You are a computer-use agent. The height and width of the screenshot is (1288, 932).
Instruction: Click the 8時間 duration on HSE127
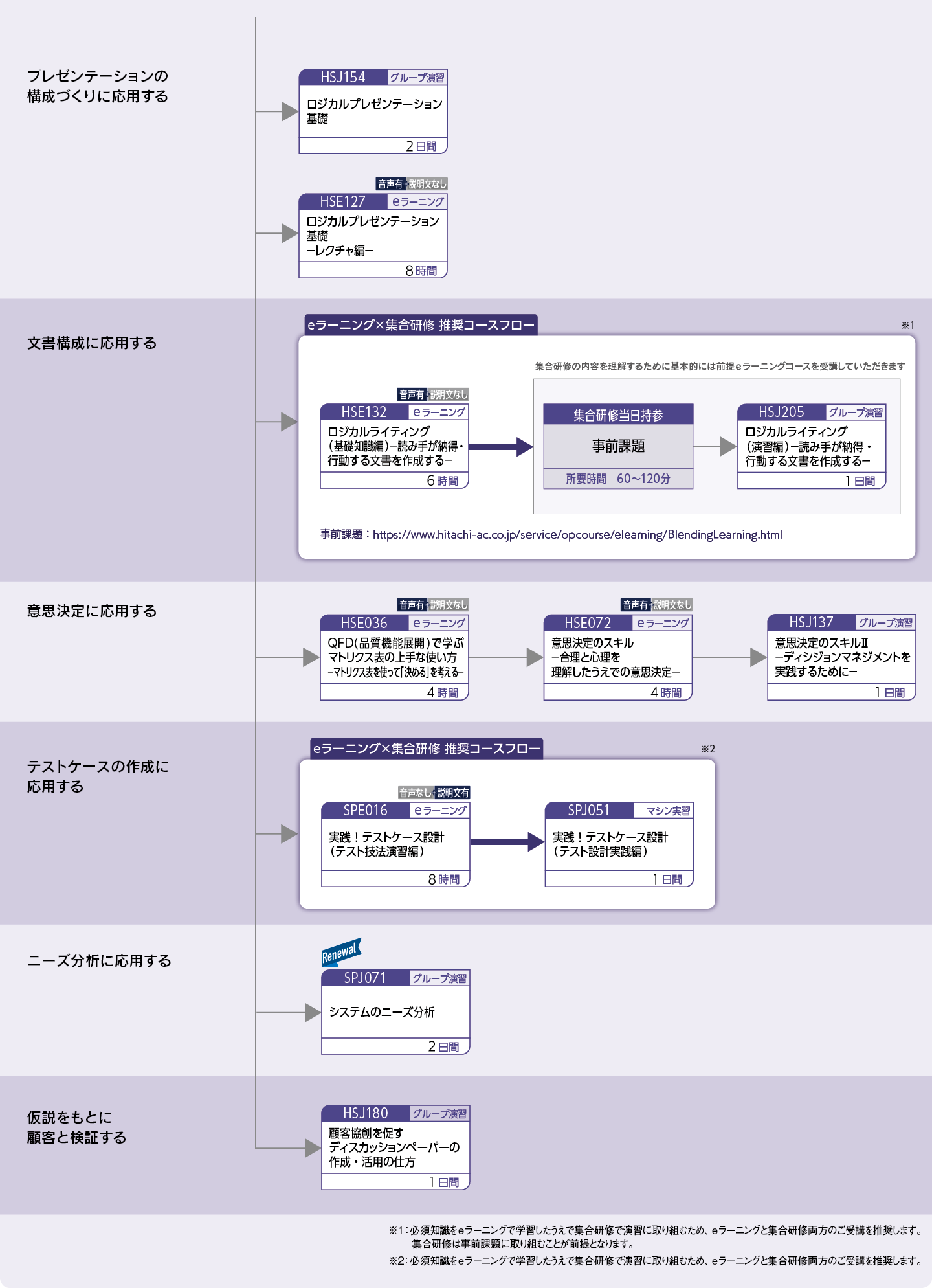421,271
